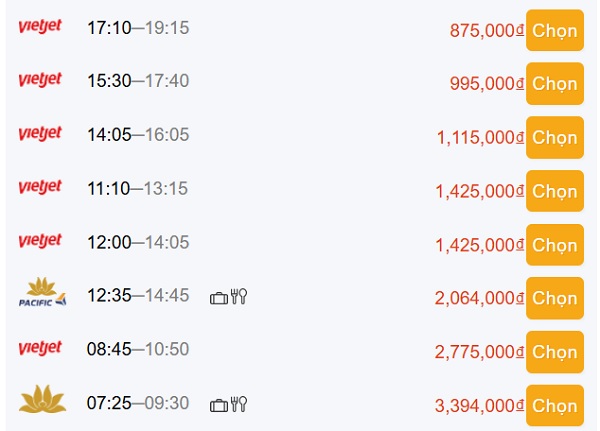The image size is (600, 431).
Task: Click the Vietnam Airlines lotus logo on the 07:25 flight
Action: 42,399
